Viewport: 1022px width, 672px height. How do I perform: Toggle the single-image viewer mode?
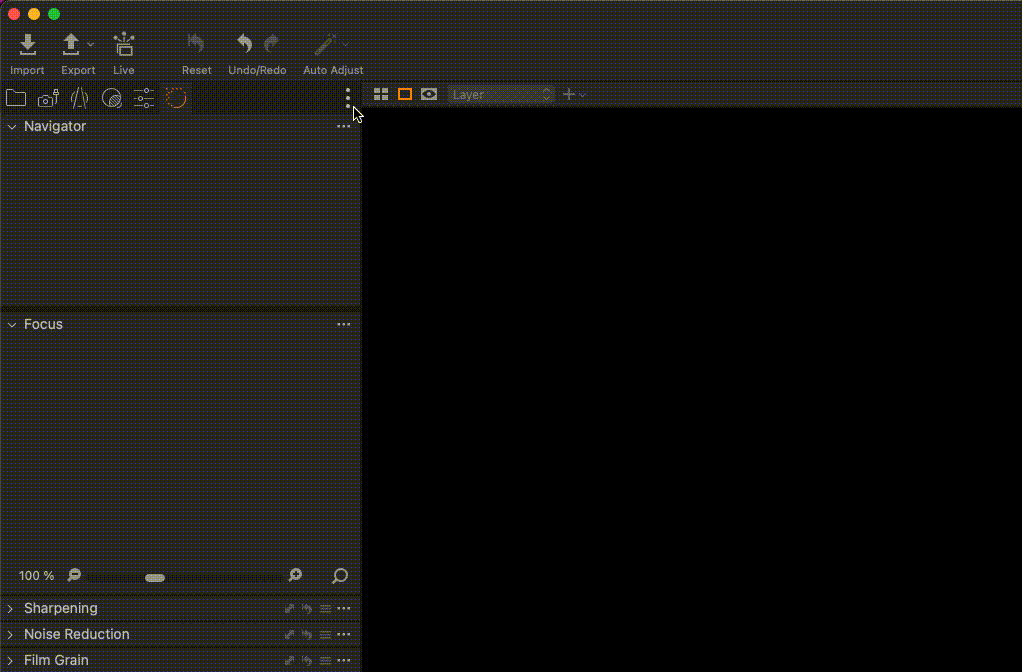click(405, 94)
